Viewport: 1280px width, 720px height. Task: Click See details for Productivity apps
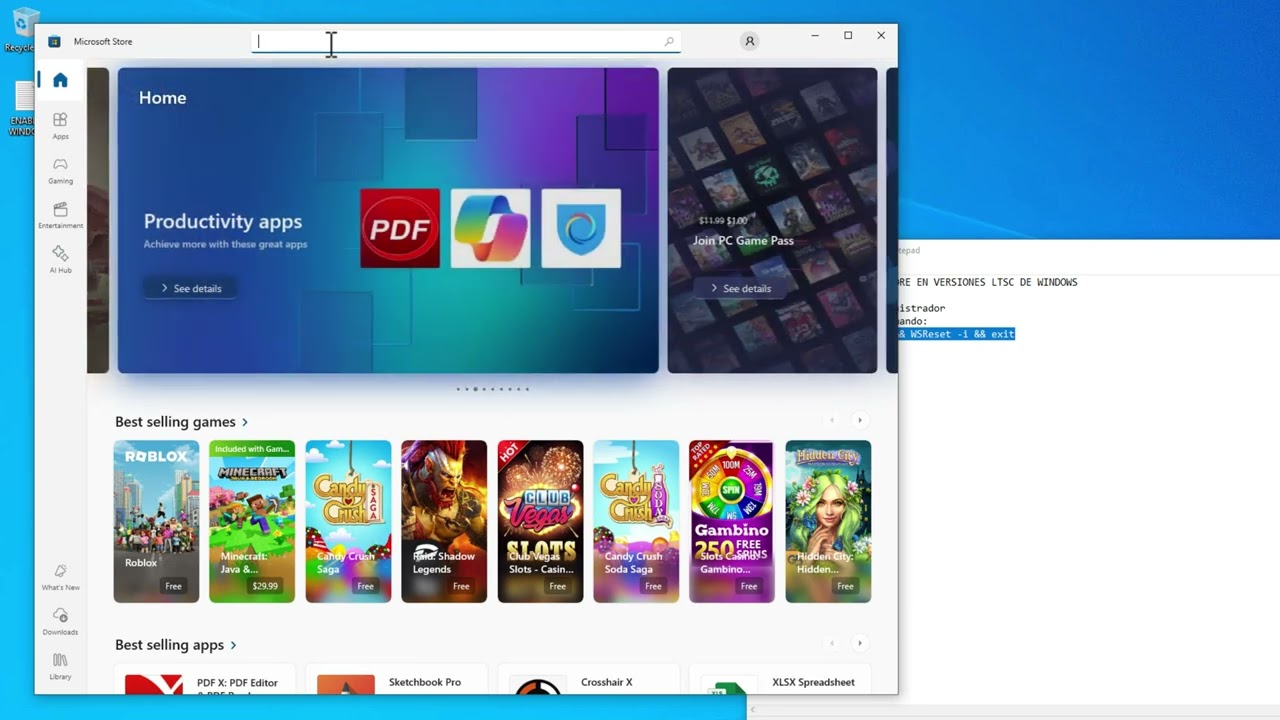[x=190, y=288]
